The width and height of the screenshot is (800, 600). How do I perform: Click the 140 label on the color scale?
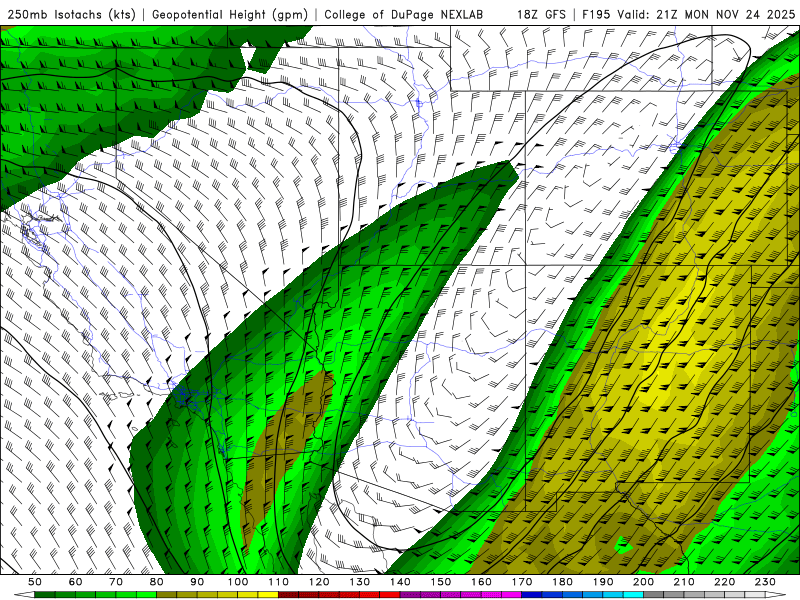click(x=400, y=582)
